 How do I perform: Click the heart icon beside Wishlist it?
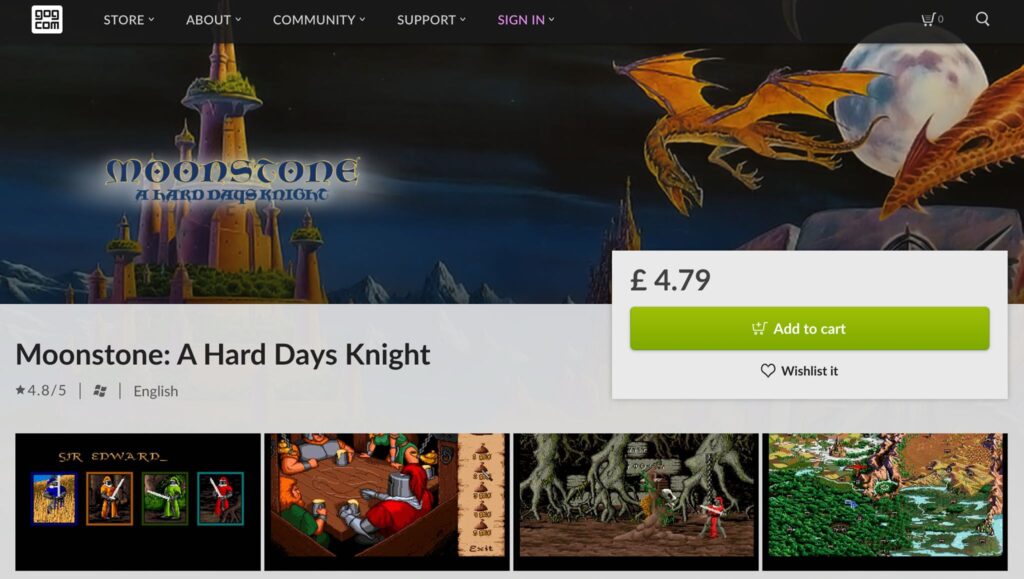pyautogui.click(x=768, y=371)
